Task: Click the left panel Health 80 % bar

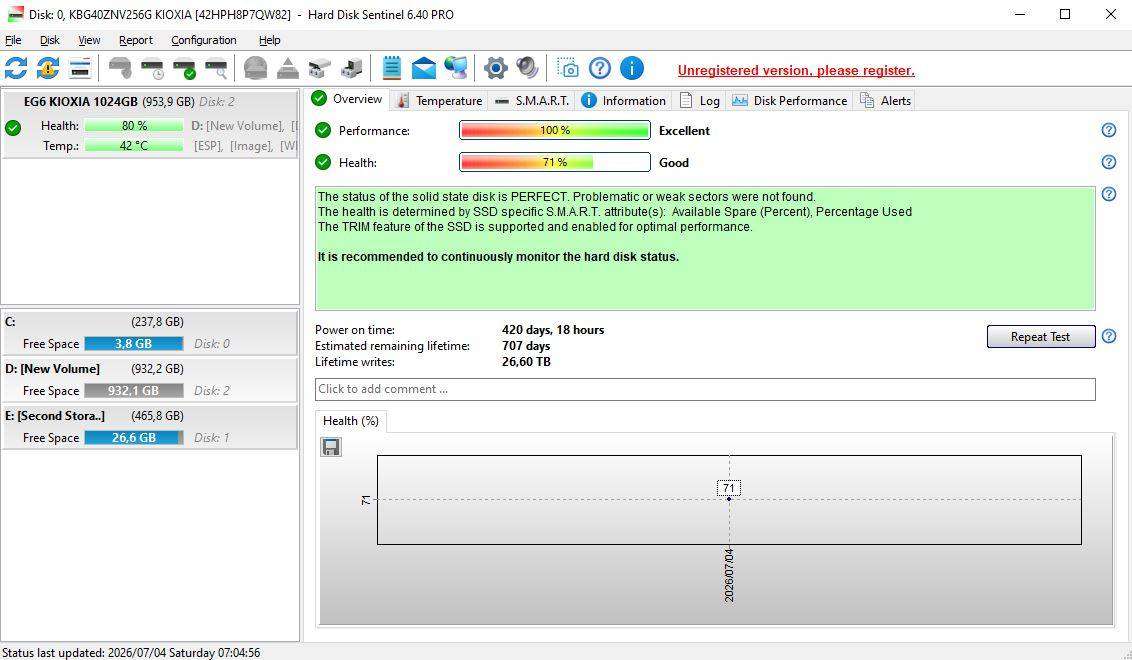Action: tap(134, 126)
